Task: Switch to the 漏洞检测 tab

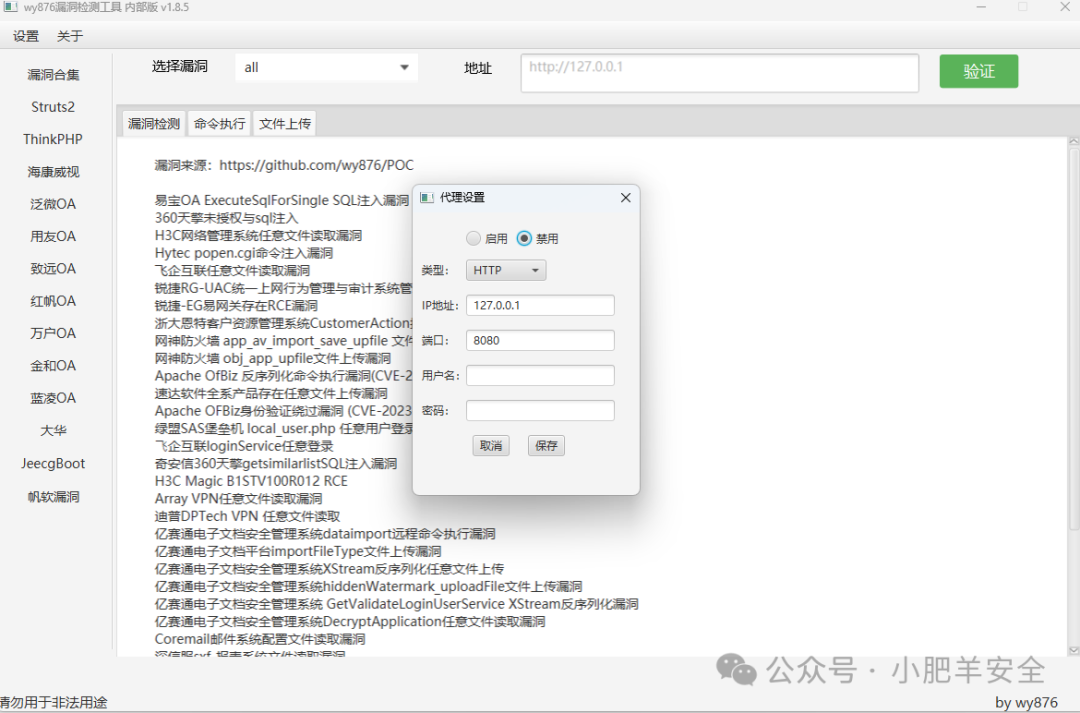Action: 154,124
